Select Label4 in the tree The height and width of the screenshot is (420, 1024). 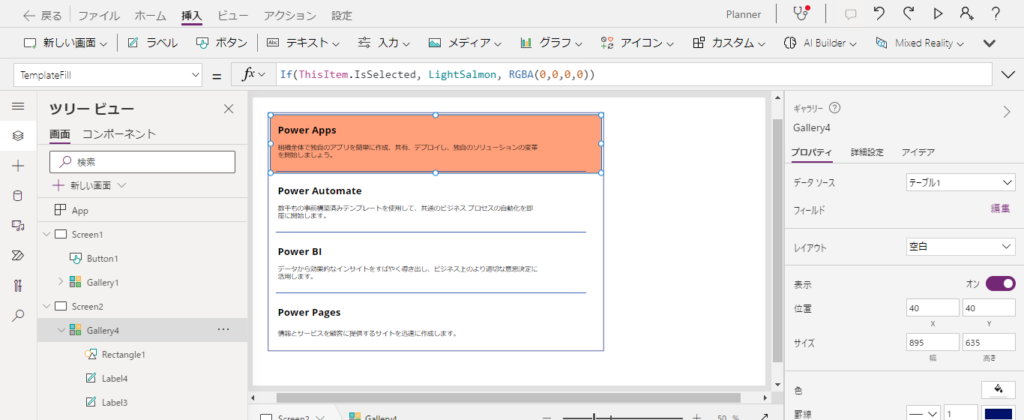pyautogui.click(x=114, y=378)
